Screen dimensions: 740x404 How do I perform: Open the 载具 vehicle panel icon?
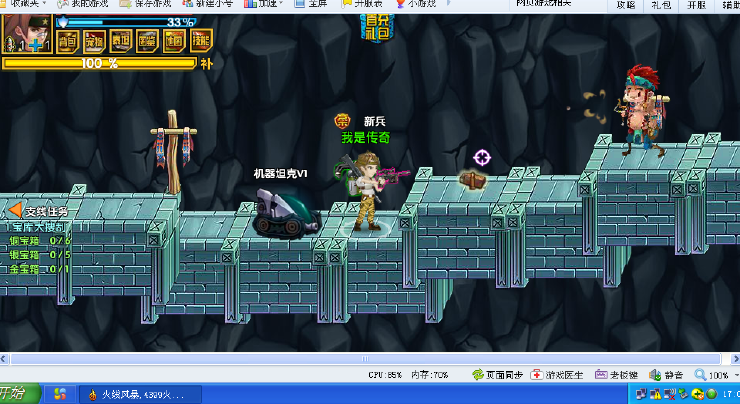(x=121, y=41)
